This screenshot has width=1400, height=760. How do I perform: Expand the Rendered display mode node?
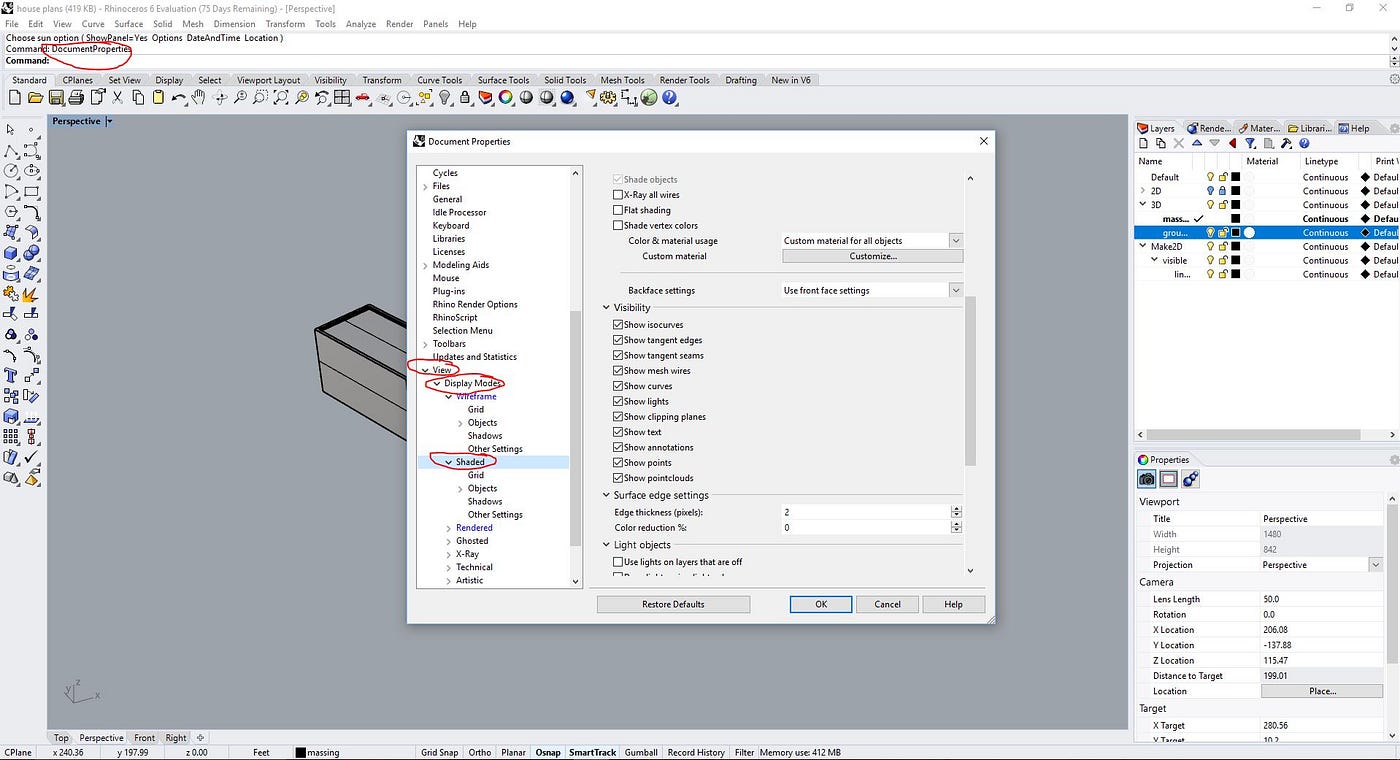tap(448, 528)
